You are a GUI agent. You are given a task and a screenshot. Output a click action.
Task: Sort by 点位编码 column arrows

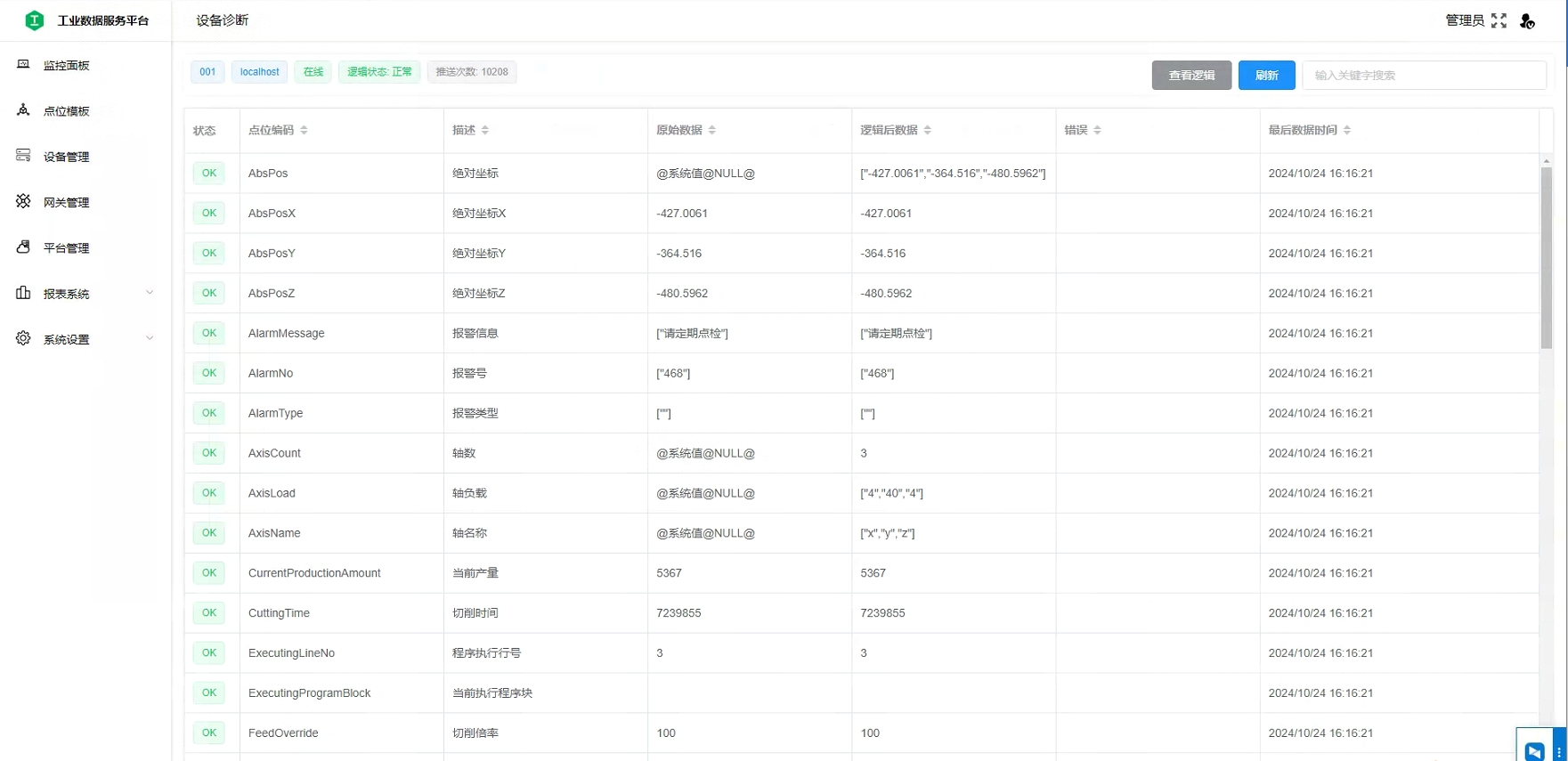coord(304,130)
